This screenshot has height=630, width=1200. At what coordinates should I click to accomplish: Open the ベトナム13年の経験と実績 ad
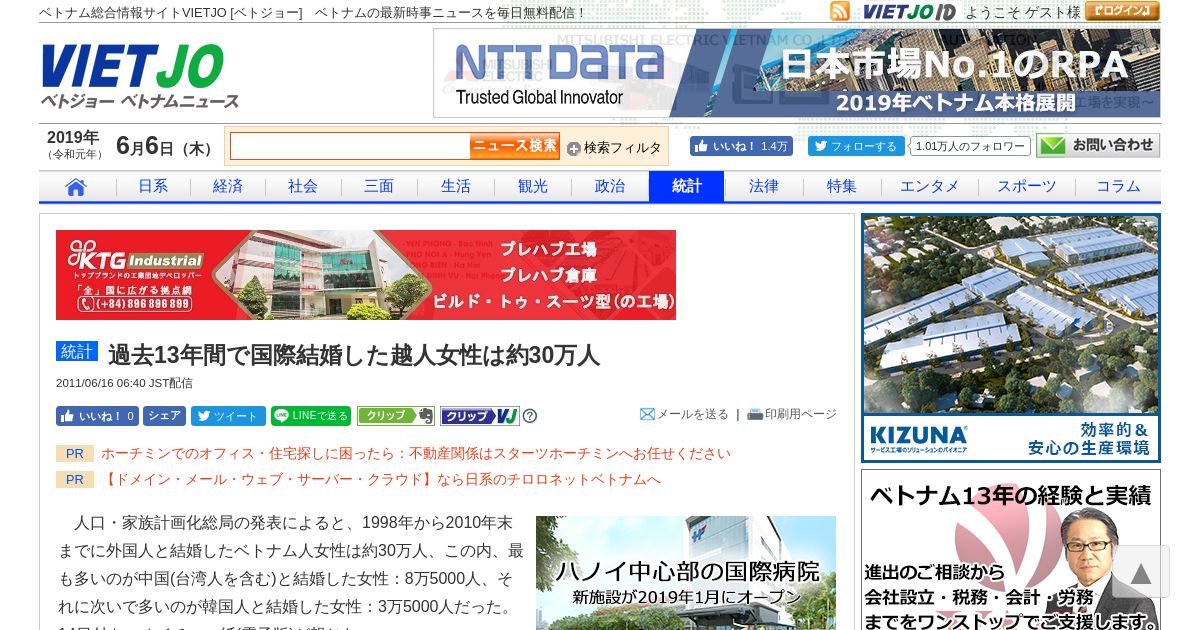[x=1011, y=550]
